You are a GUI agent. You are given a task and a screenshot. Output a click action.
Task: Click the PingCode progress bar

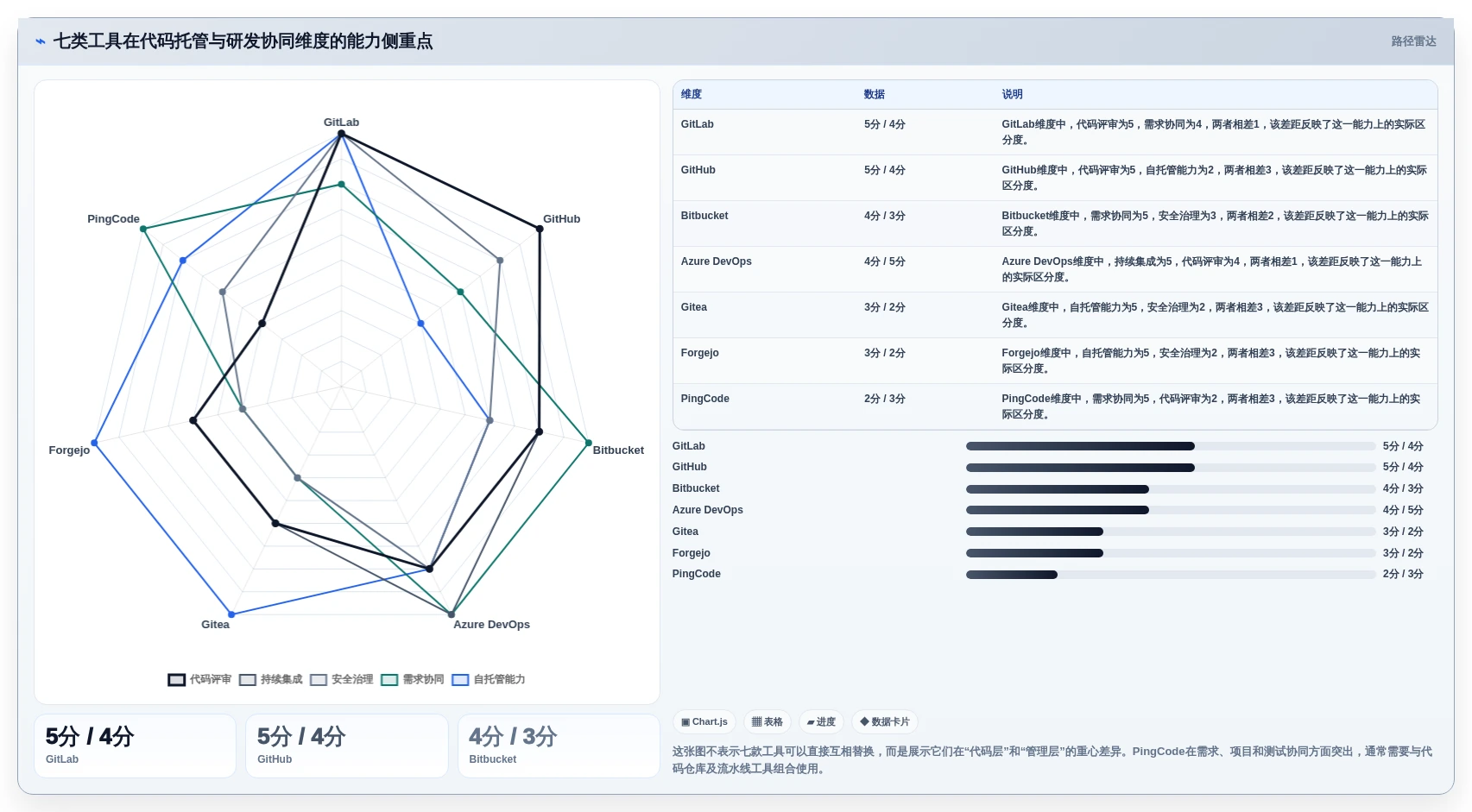[x=1171, y=575]
